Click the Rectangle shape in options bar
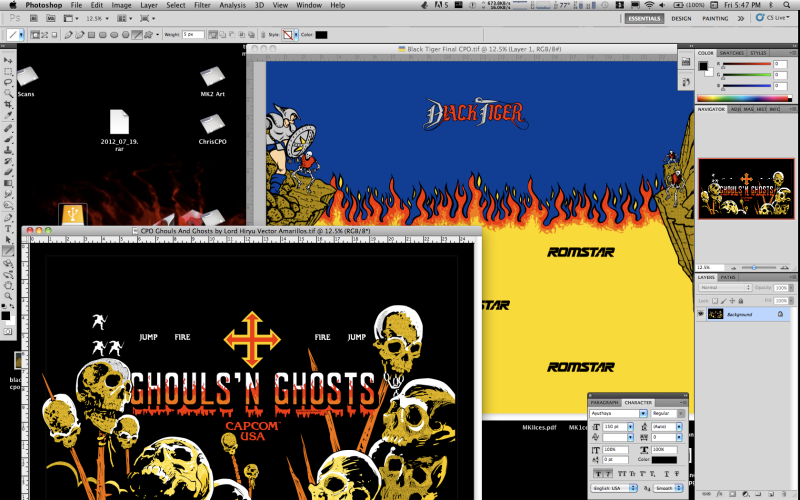Screen dimensions: 800x500 (x=91, y=35)
